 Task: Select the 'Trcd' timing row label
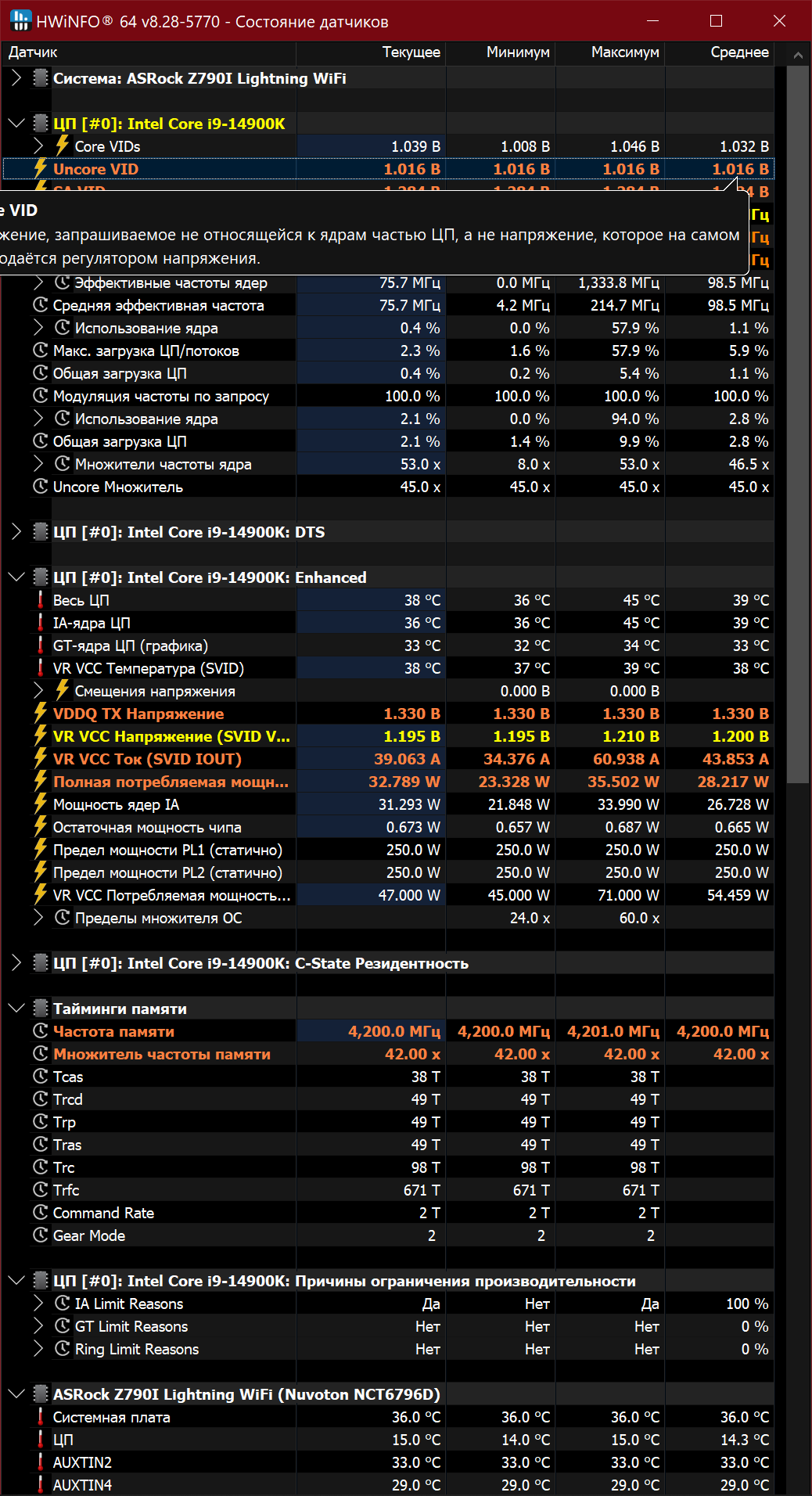point(68,1099)
